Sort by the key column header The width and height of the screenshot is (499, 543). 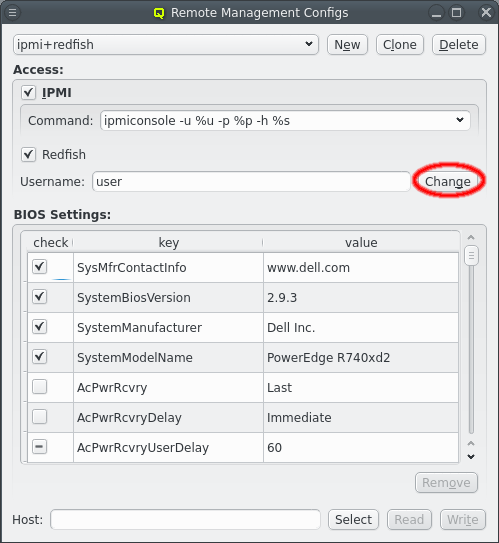[168, 242]
